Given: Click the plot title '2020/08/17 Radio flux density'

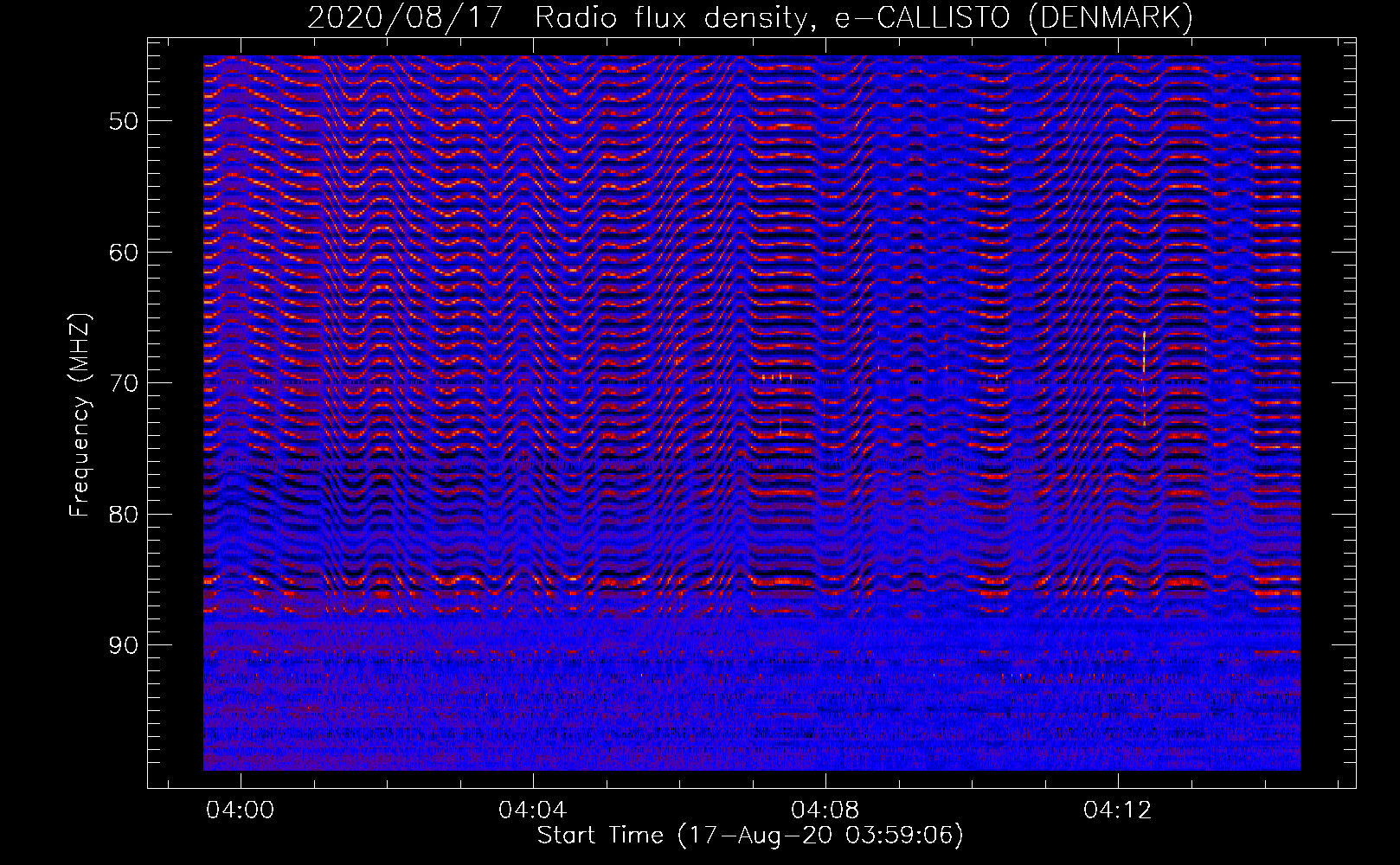Looking at the screenshot, I should pos(750,18).
